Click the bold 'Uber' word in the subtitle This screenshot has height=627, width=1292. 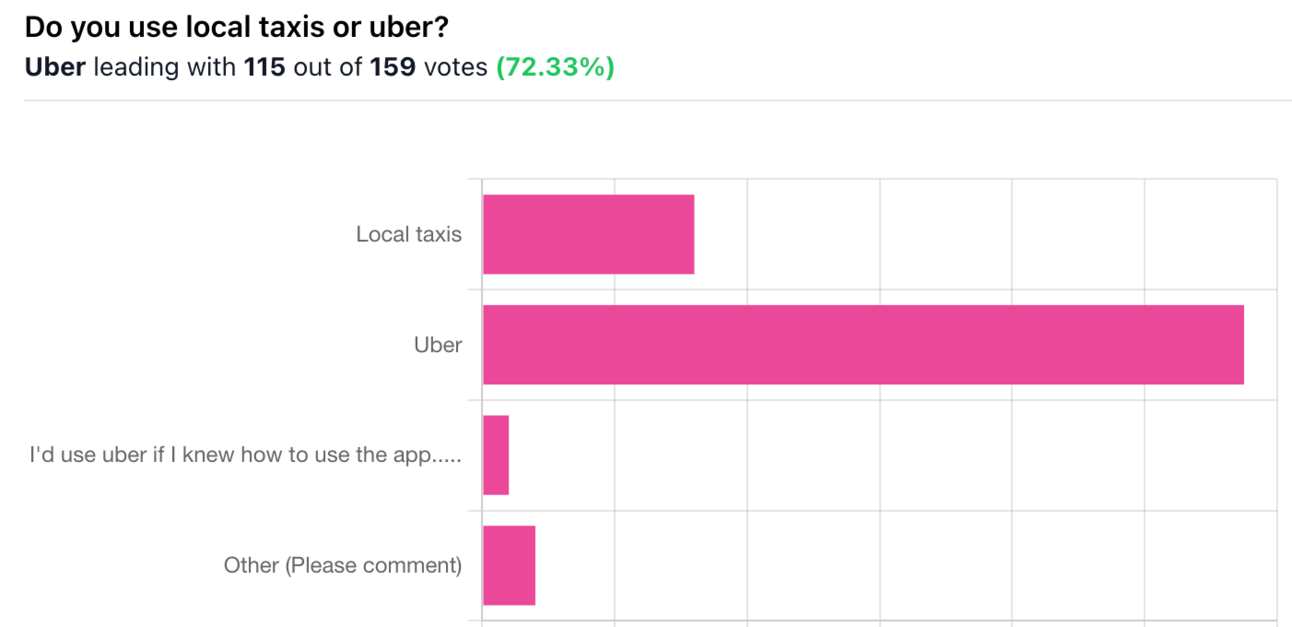(55, 68)
